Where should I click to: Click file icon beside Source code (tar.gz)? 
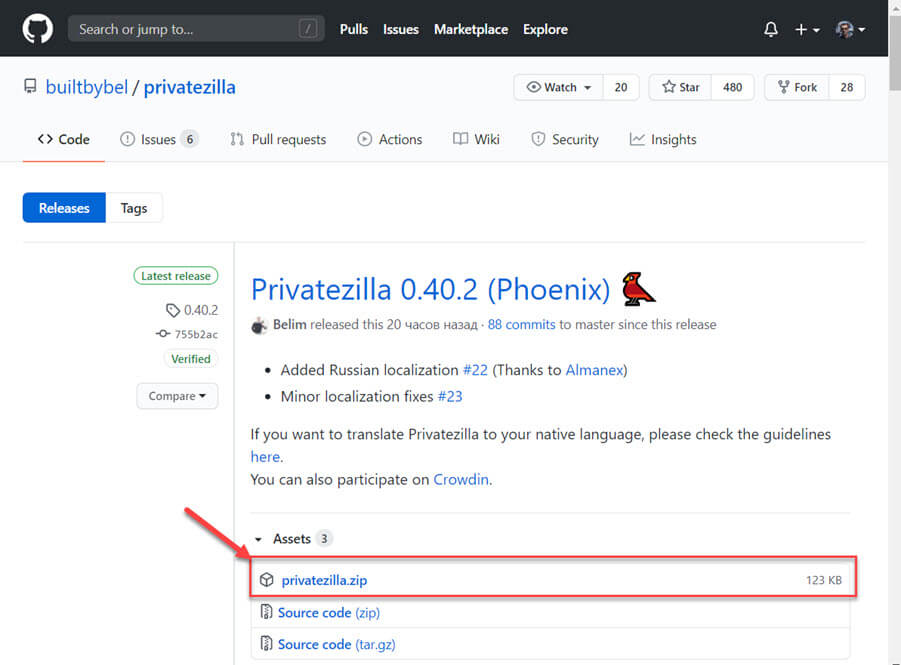(267, 643)
